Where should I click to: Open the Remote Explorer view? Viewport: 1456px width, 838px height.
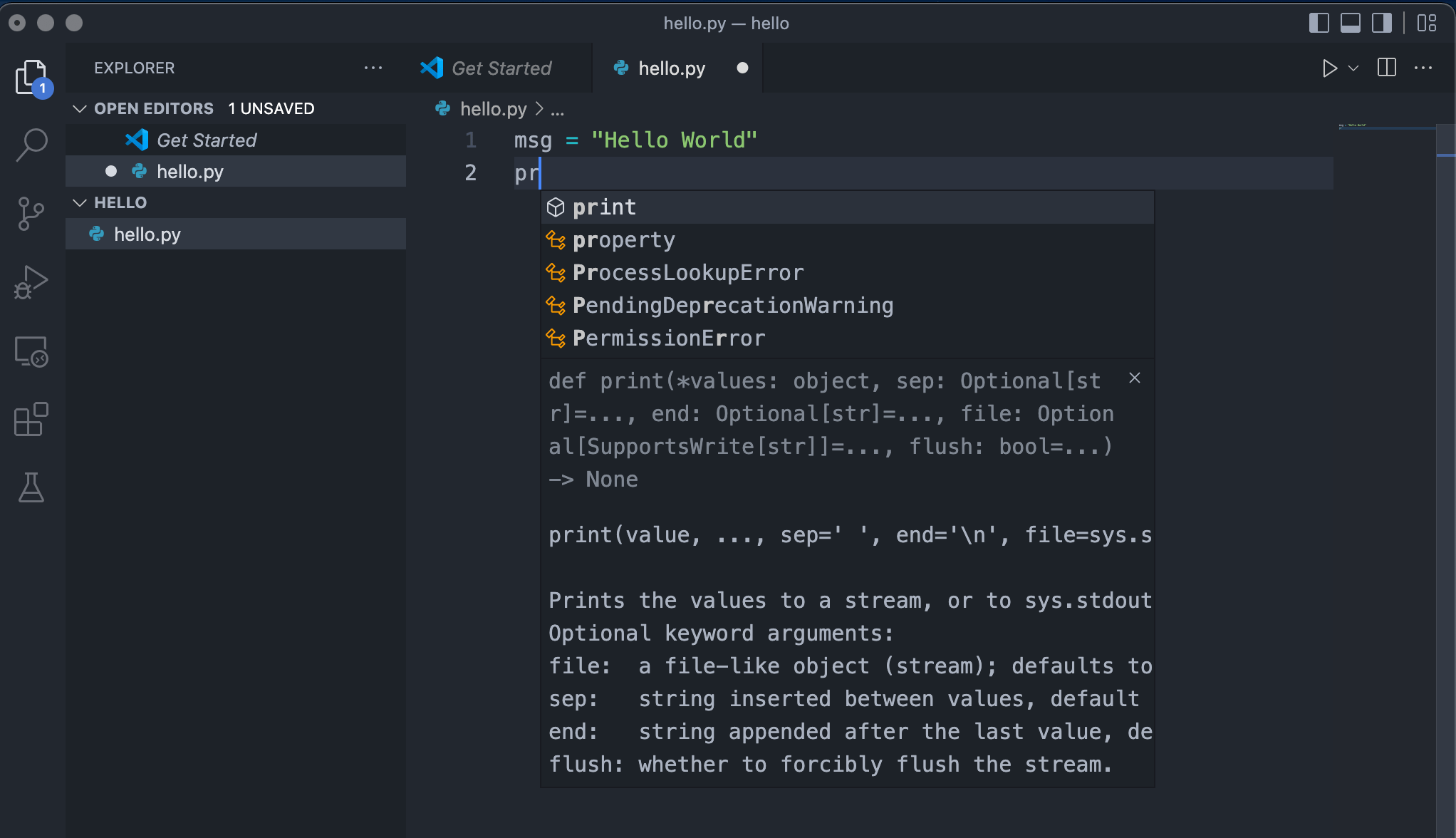[31, 351]
